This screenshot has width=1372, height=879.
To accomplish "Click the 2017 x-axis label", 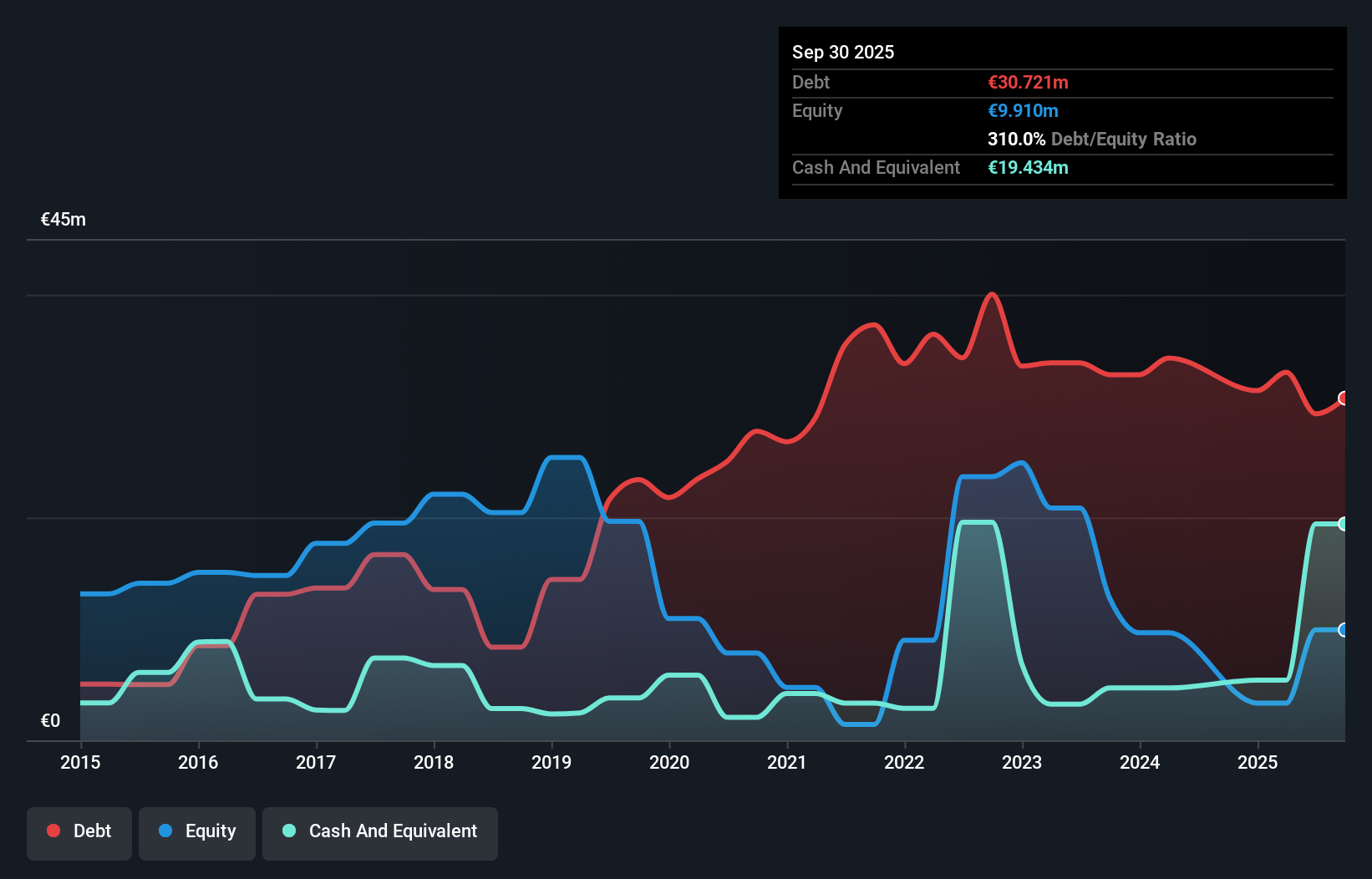I will [x=316, y=762].
